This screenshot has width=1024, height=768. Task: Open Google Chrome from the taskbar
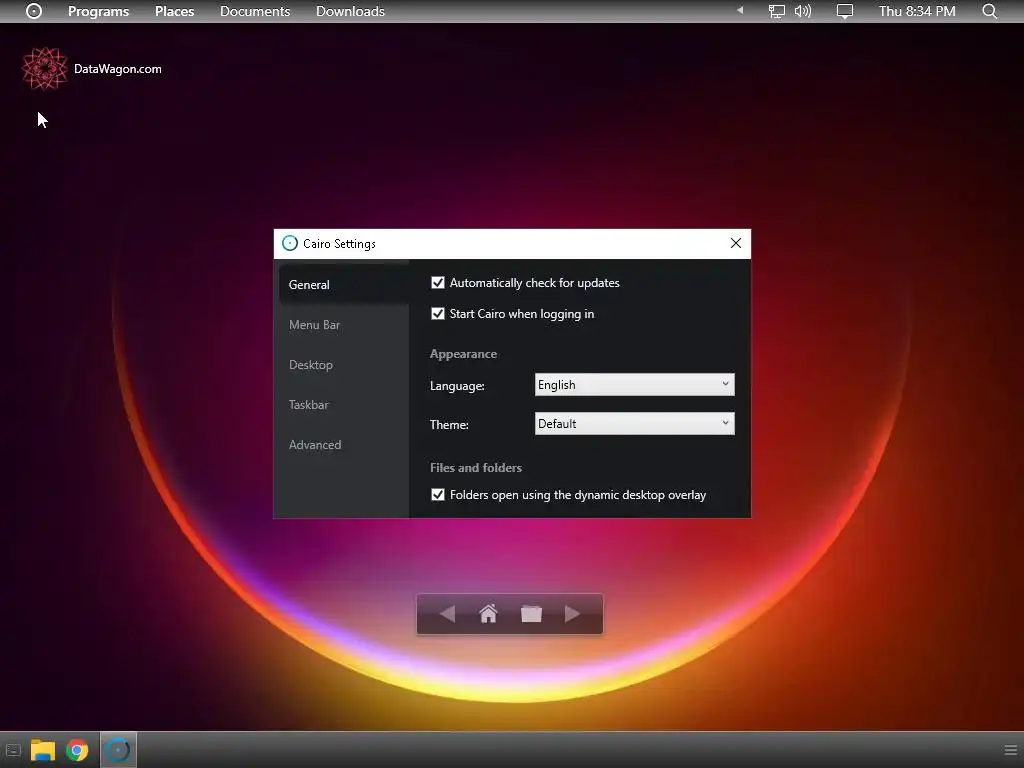coord(77,750)
